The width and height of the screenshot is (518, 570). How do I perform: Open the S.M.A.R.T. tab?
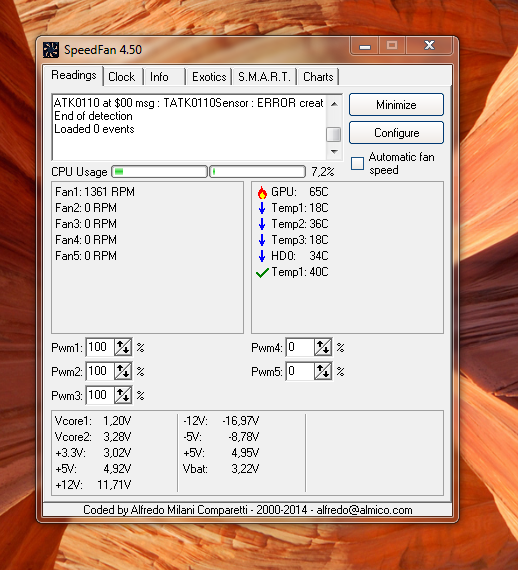point(264,77)
